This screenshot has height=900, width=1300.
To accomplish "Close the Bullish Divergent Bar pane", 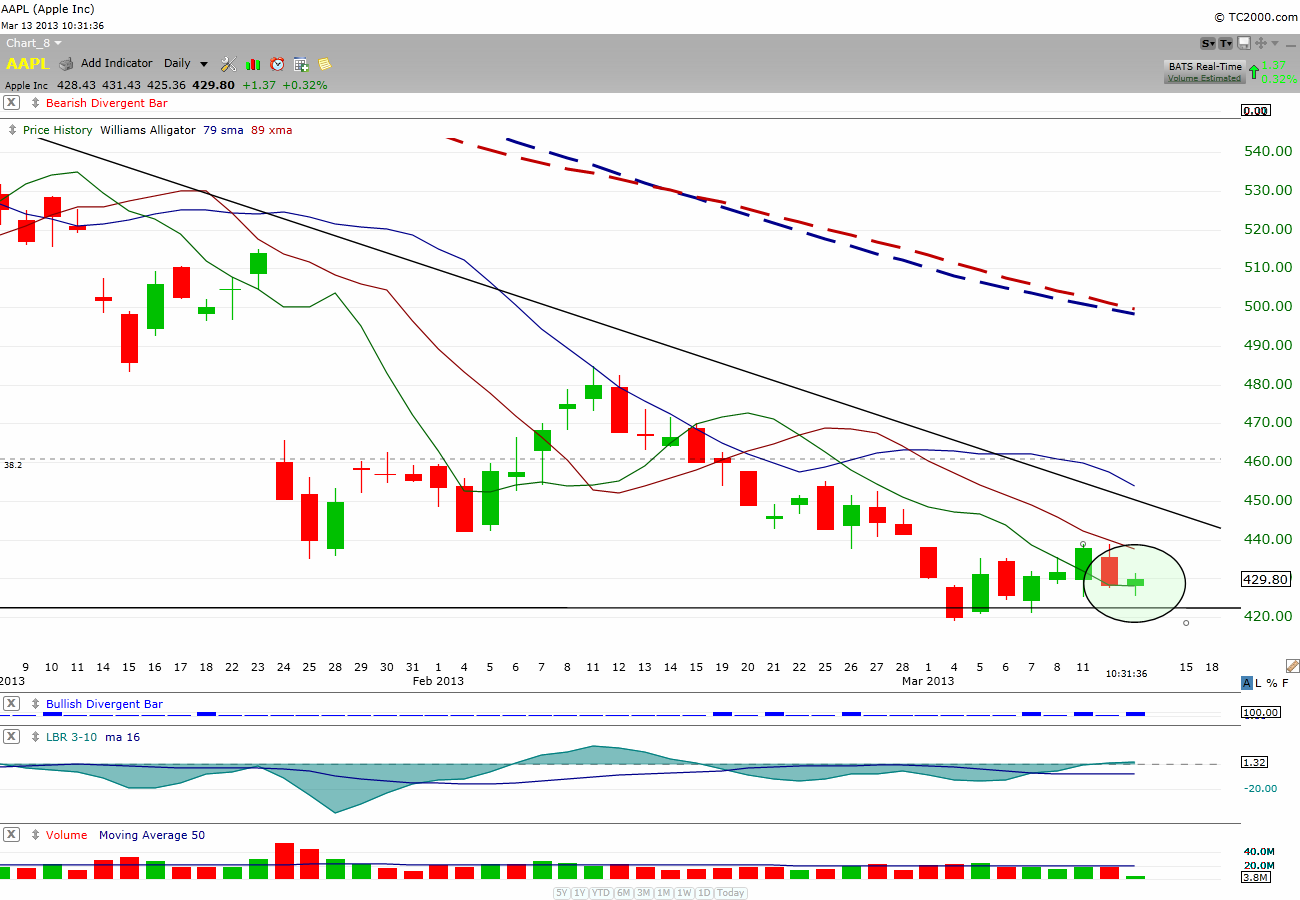I will pyautogui.click(x=12, y=704).
